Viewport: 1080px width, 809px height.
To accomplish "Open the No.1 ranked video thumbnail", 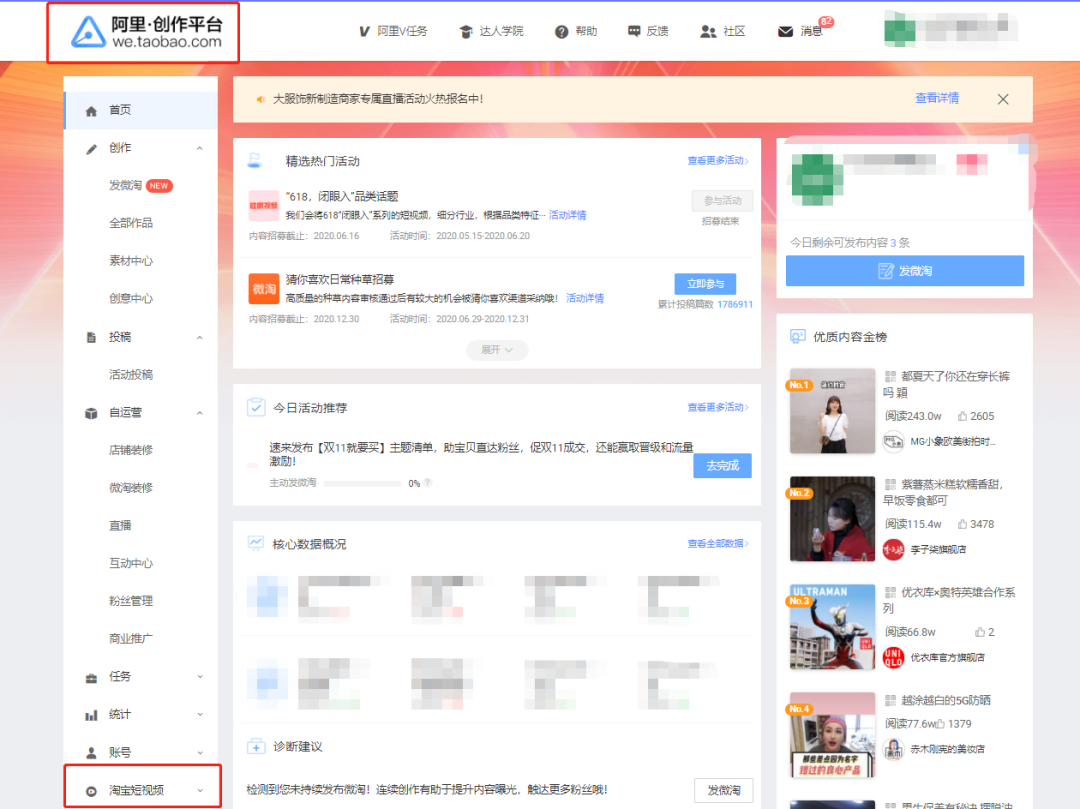I will coord(832,411).
